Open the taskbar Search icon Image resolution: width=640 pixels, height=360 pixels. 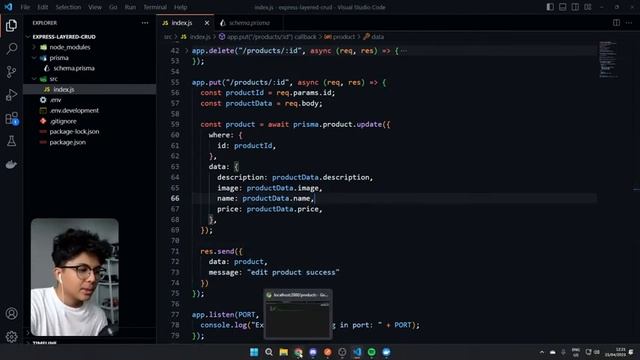point(269,352)
